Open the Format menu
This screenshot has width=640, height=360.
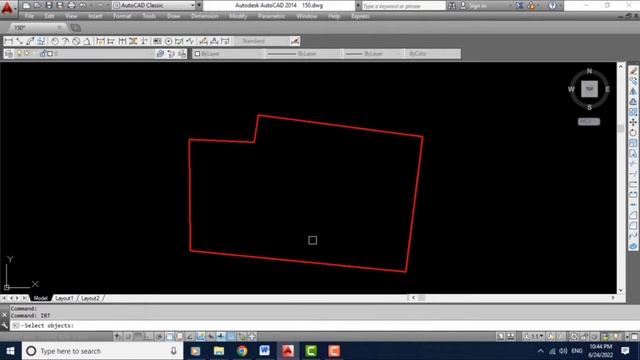click(x=122, y=16)
